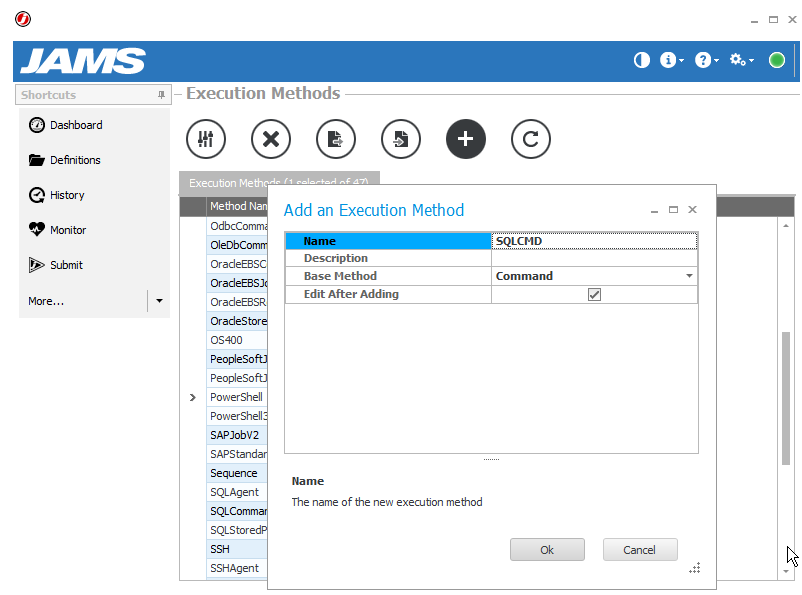Maximize the JAMS main window
Viewport: 802px width, 595px height.
(773, 19)
